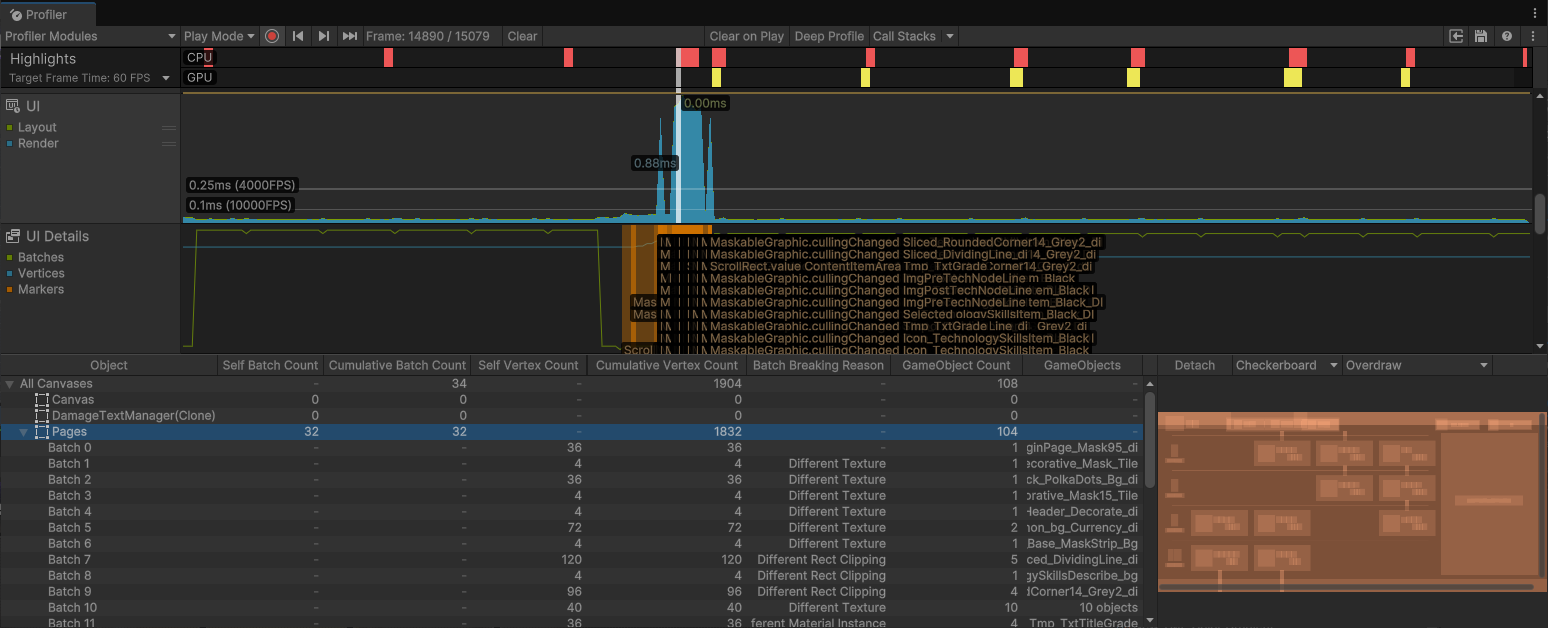Viewport: 1548px width, 628px height.
Task: Toggle the Render chart series color box
Action: [x=10, y=144]
